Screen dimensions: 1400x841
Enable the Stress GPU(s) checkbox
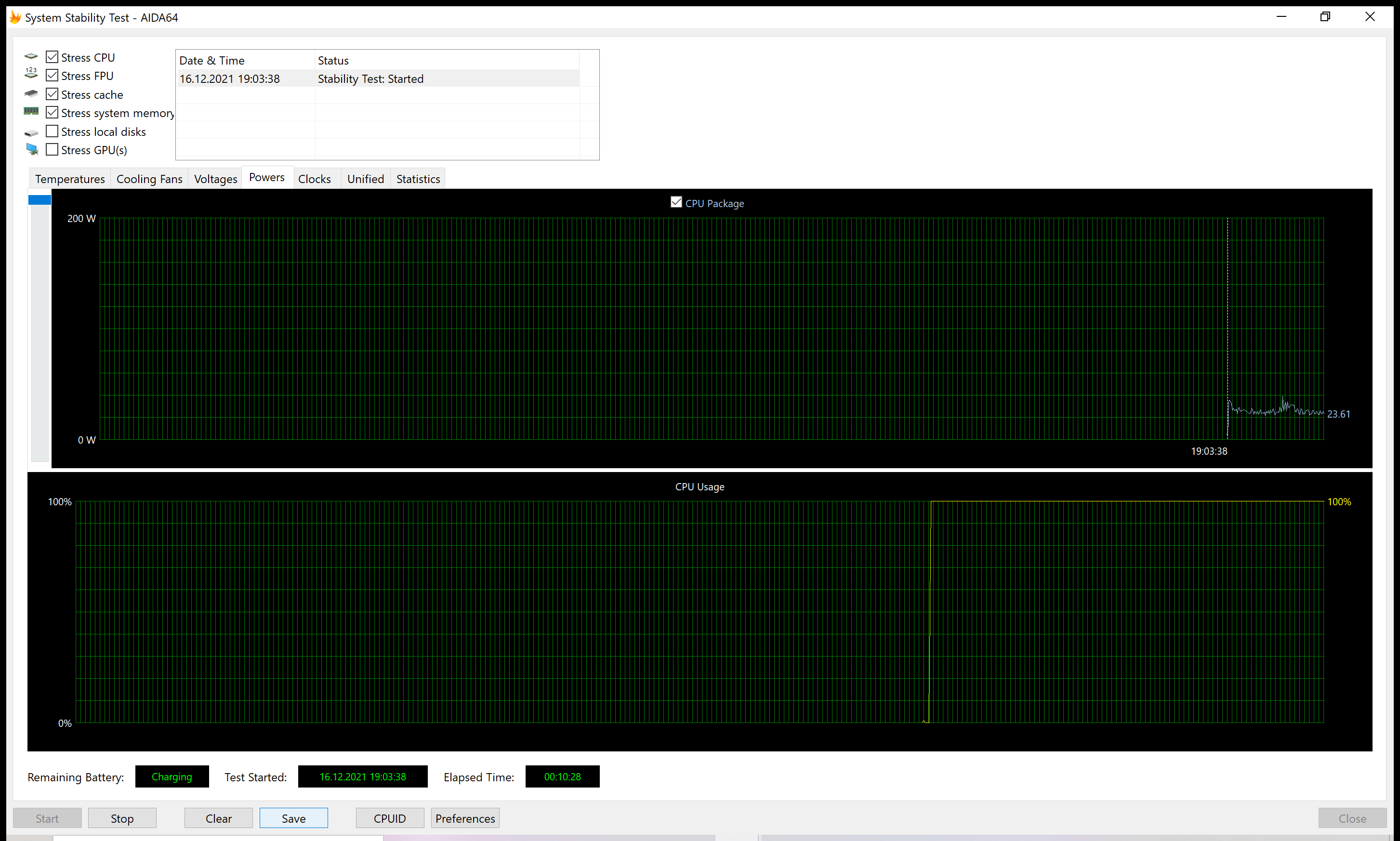52,150
